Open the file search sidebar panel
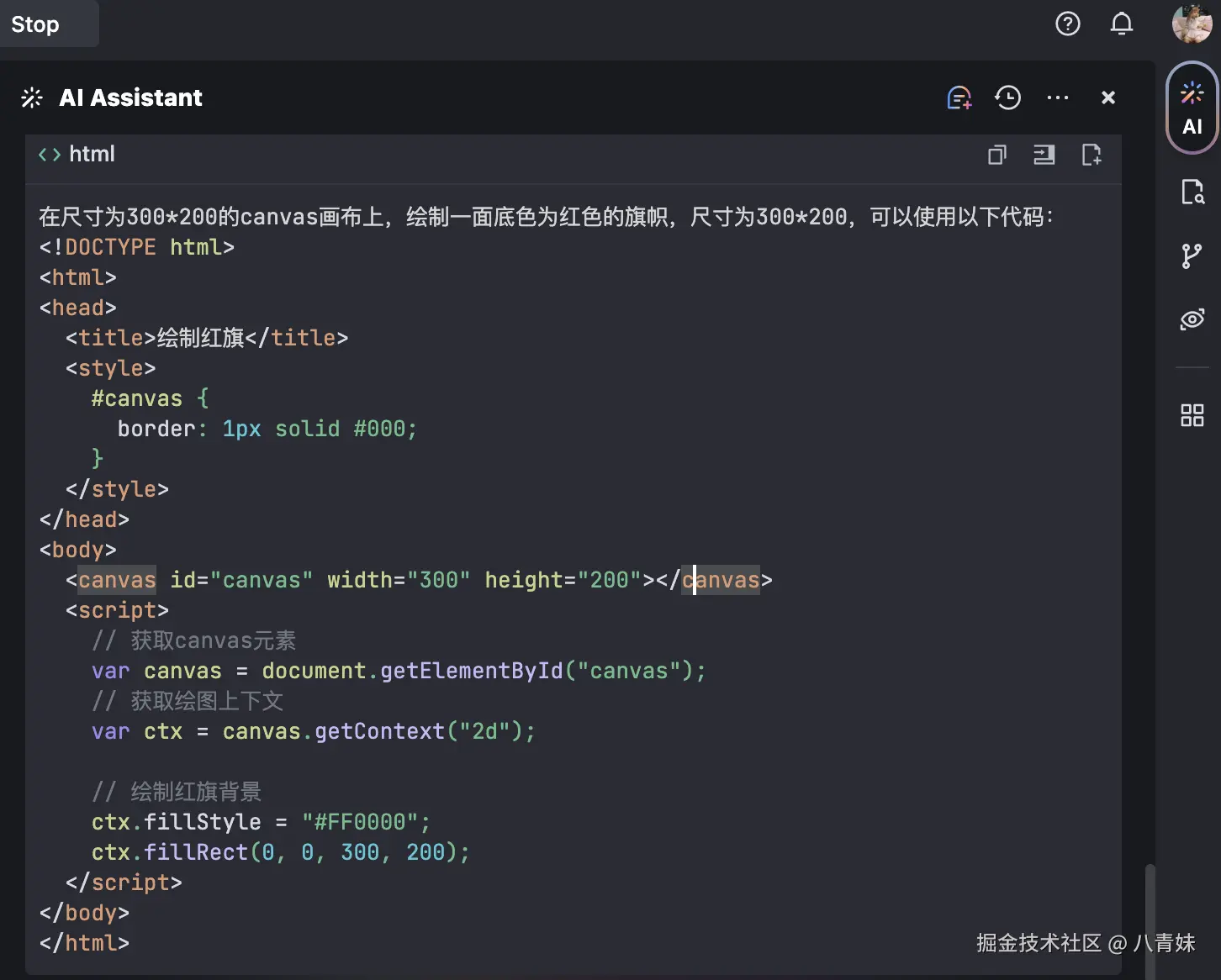 click(x=1192, y=192)
